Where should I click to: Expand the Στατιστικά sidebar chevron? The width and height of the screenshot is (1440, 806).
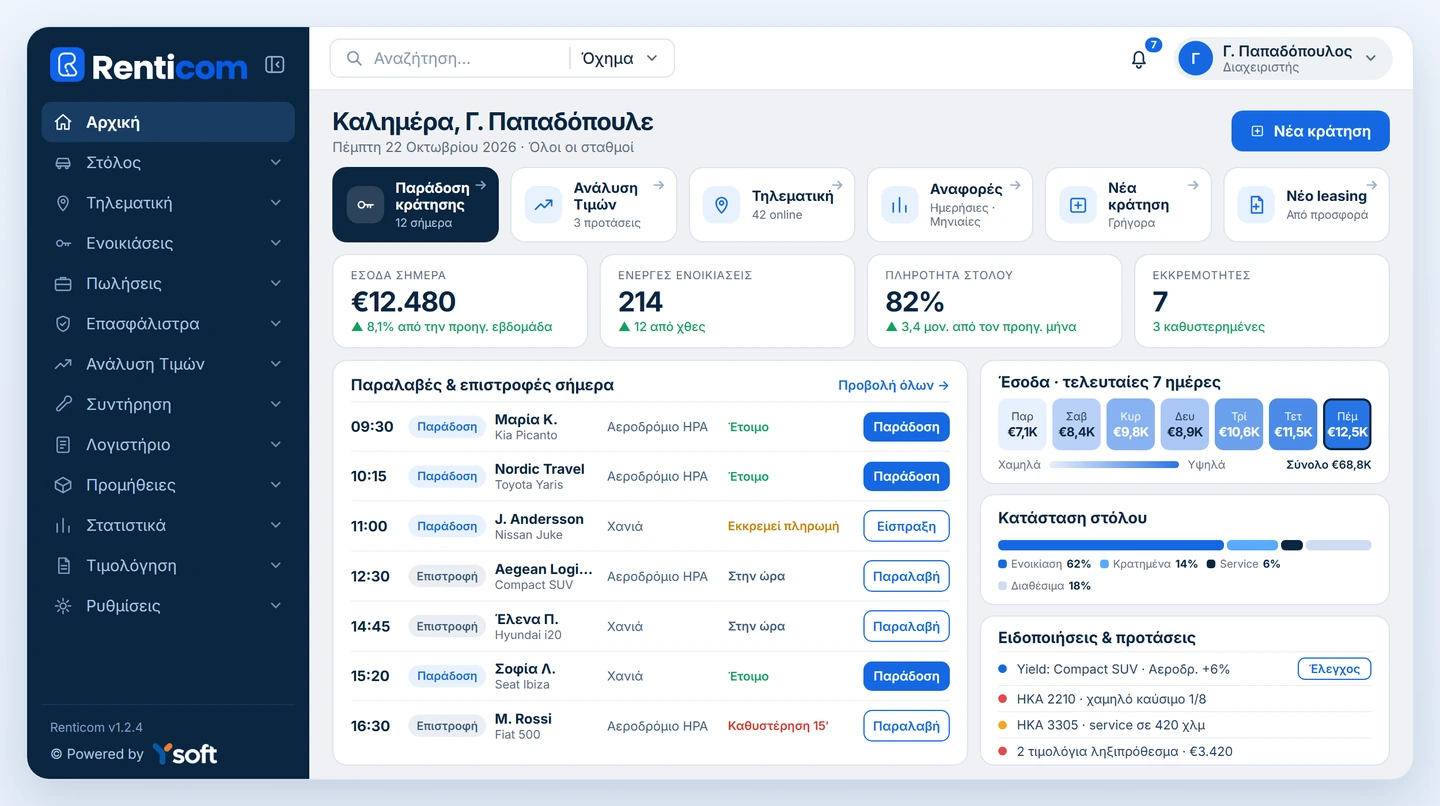[x=275, y=525]
